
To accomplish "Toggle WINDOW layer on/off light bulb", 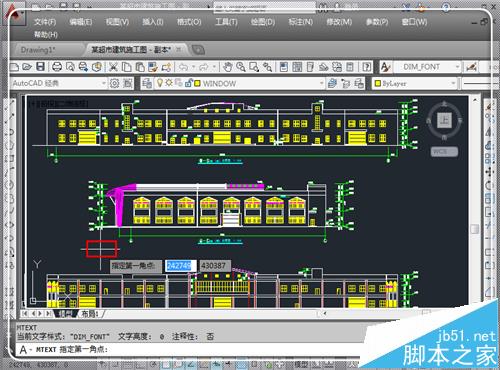I will 160,83.
